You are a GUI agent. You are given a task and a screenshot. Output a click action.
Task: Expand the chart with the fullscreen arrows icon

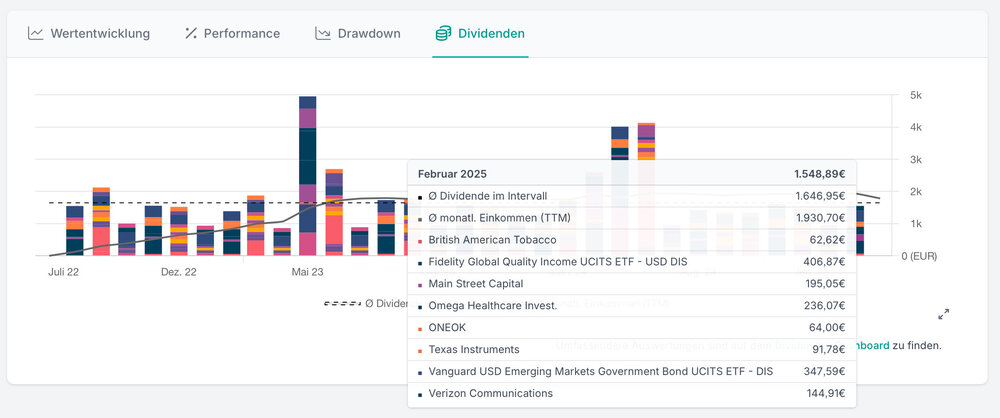(x=943, y=314)
